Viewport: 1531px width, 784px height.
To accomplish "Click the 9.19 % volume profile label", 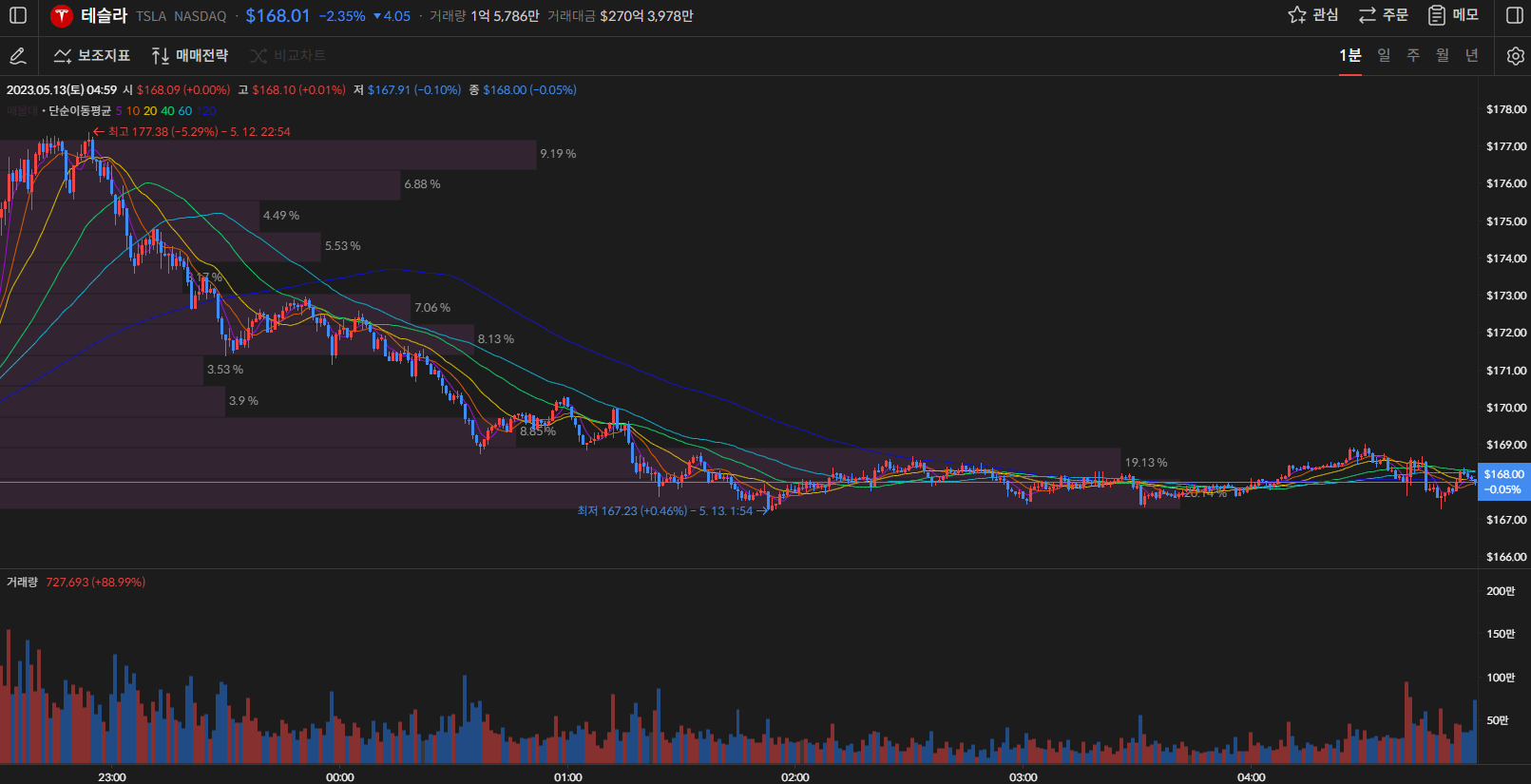I will pos(558,154).
